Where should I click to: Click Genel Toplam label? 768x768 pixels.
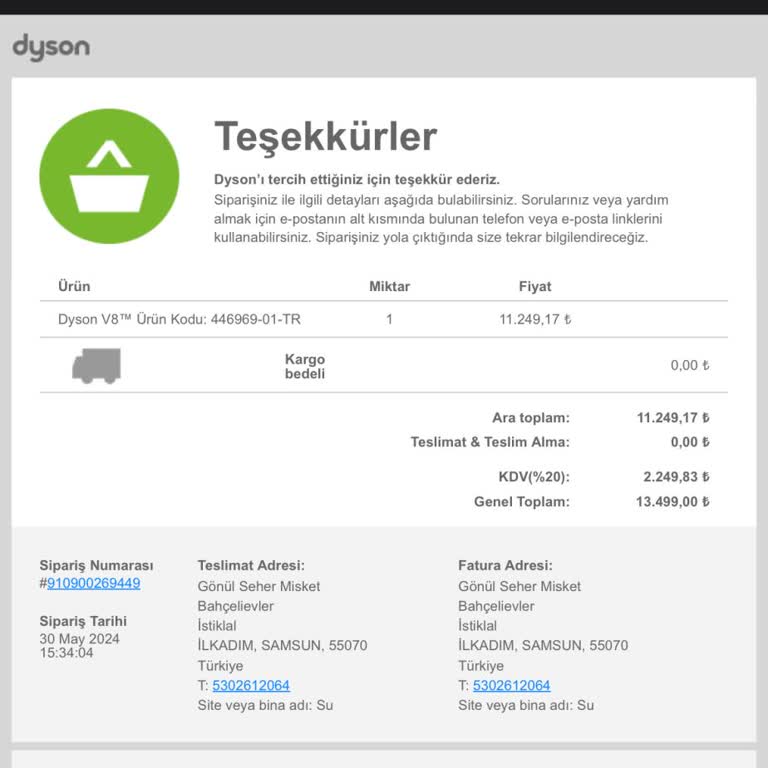(522, 502)
